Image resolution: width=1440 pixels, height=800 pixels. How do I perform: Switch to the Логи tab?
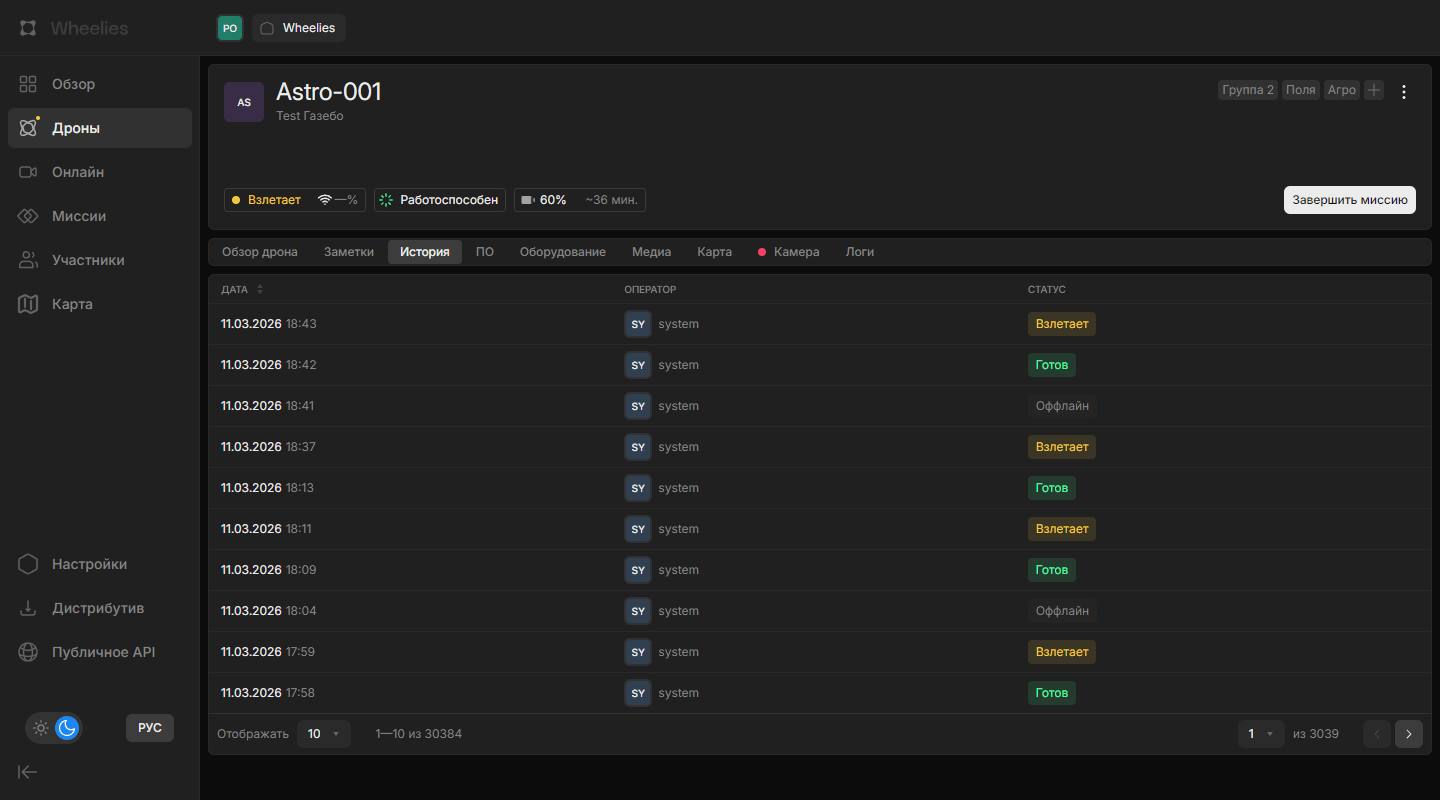(860, 252)
